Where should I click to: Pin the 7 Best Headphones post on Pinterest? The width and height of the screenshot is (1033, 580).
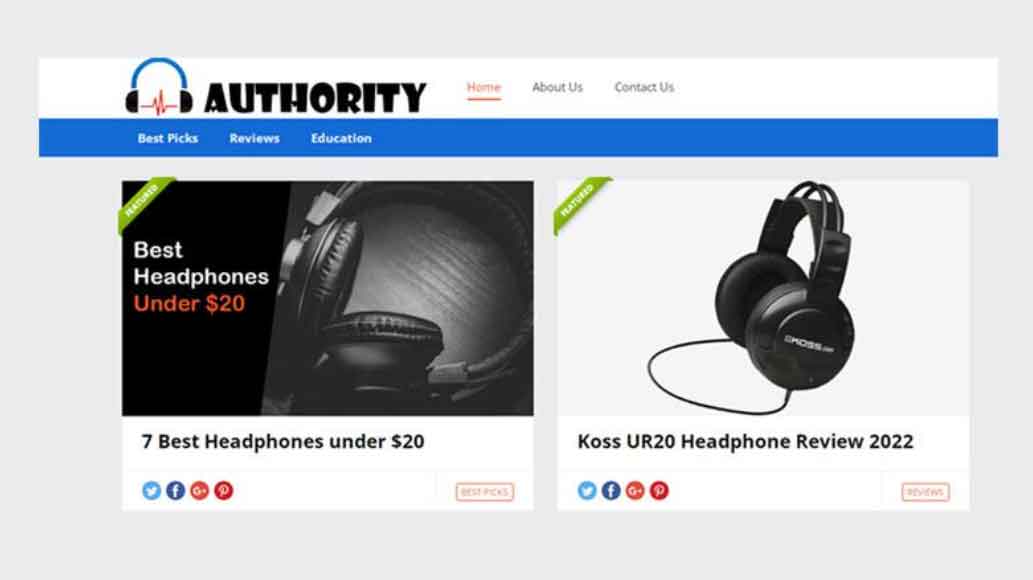223,490
